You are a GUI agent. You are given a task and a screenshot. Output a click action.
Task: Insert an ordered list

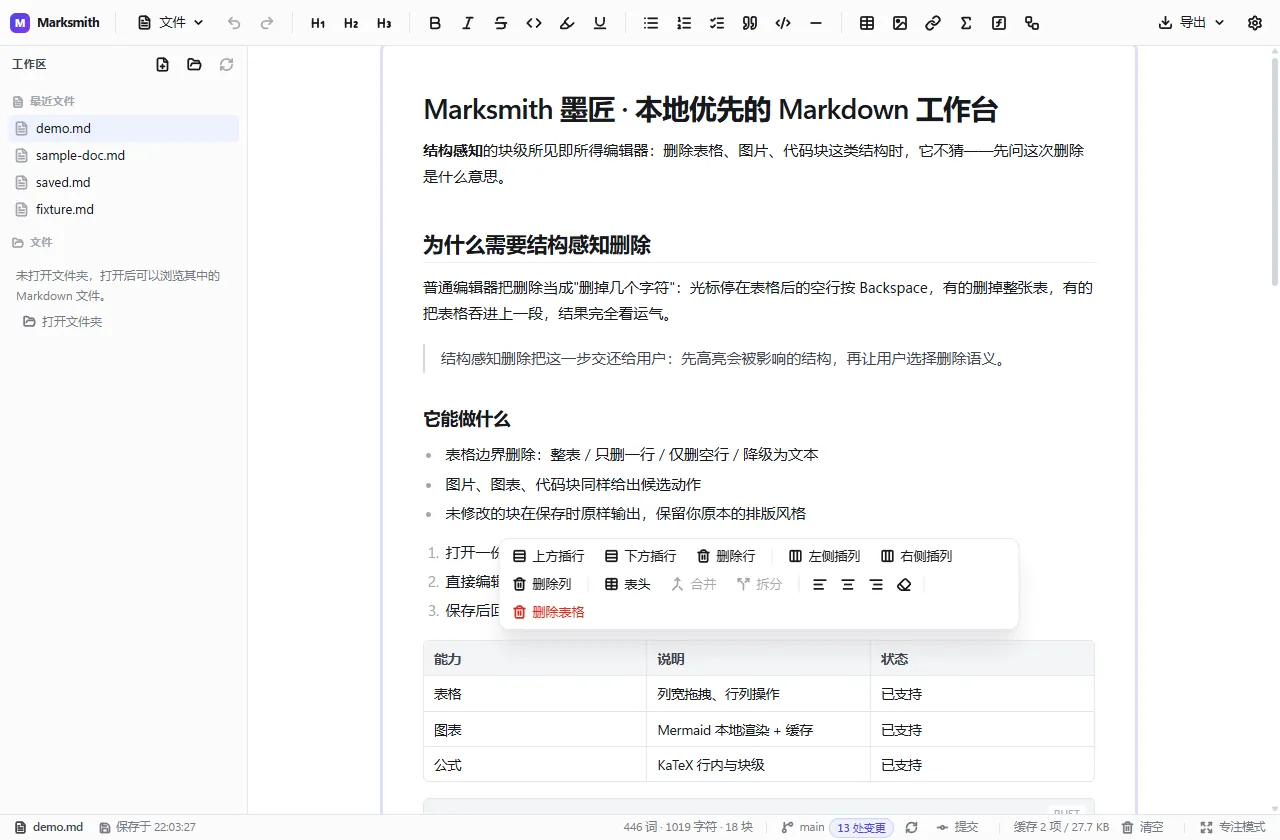(x=684, y=23)
